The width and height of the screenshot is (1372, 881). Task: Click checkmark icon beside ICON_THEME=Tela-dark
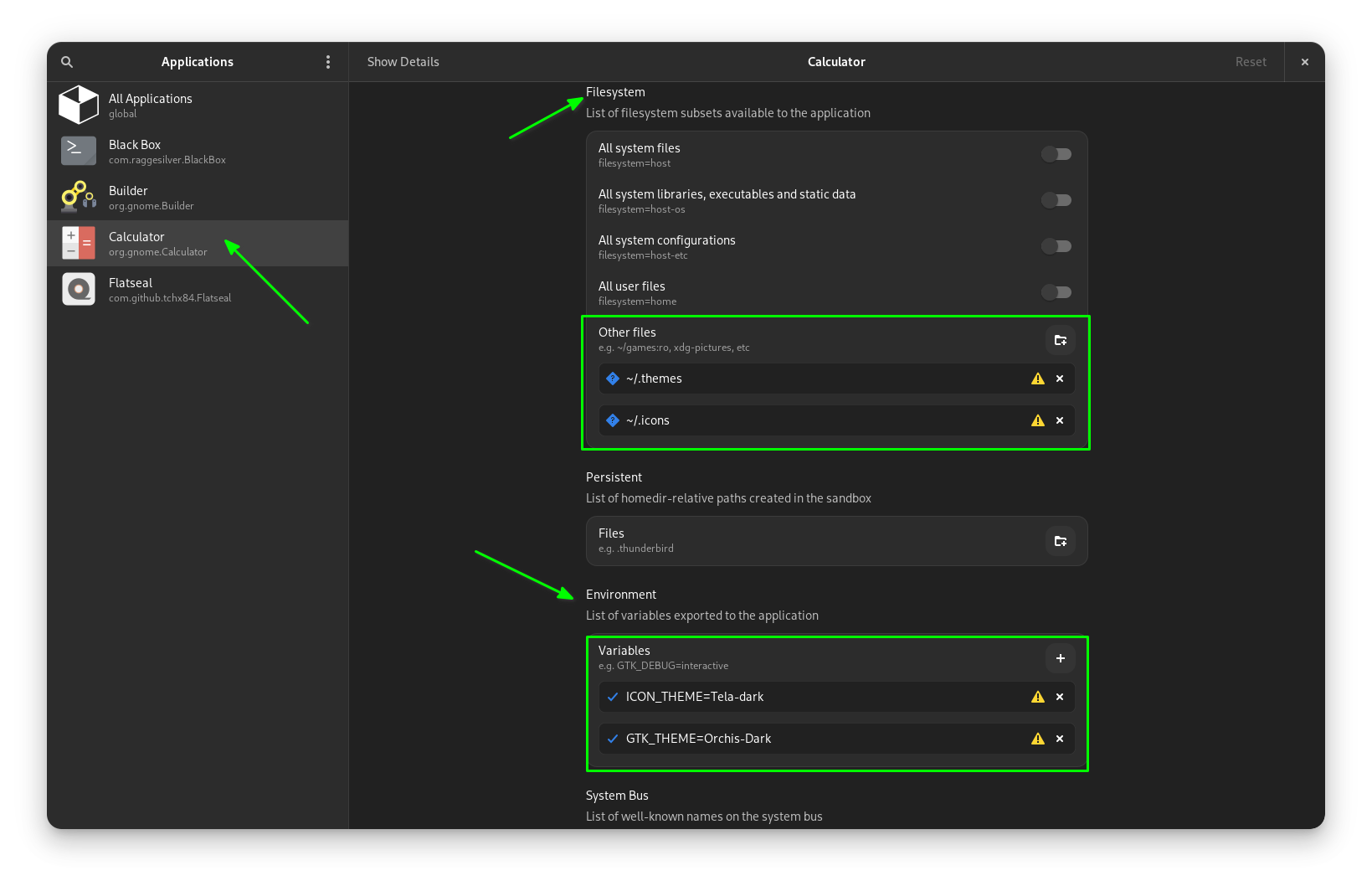click(x=613, y=697)
